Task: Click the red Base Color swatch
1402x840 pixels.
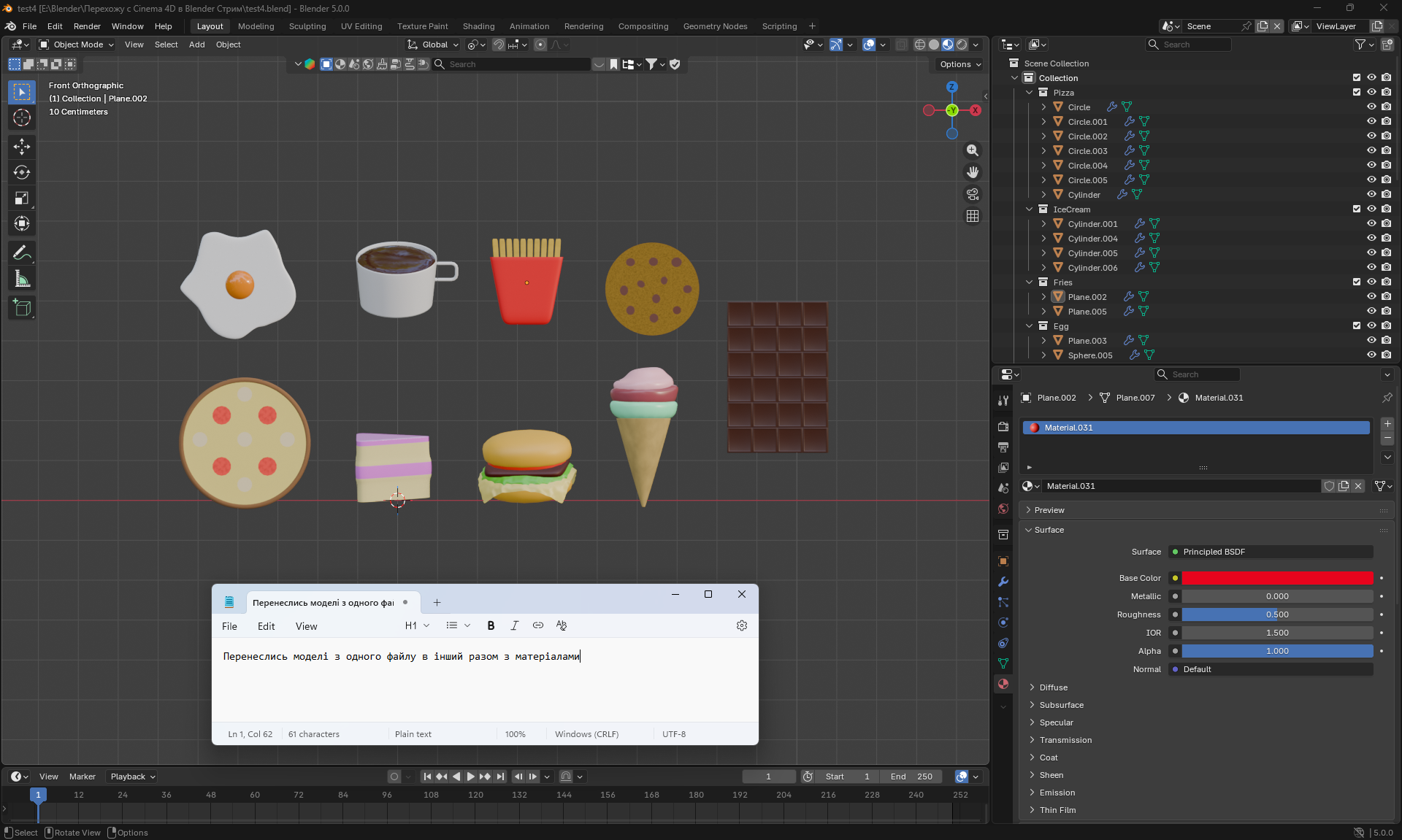Action: click(x=1277, y=578)
